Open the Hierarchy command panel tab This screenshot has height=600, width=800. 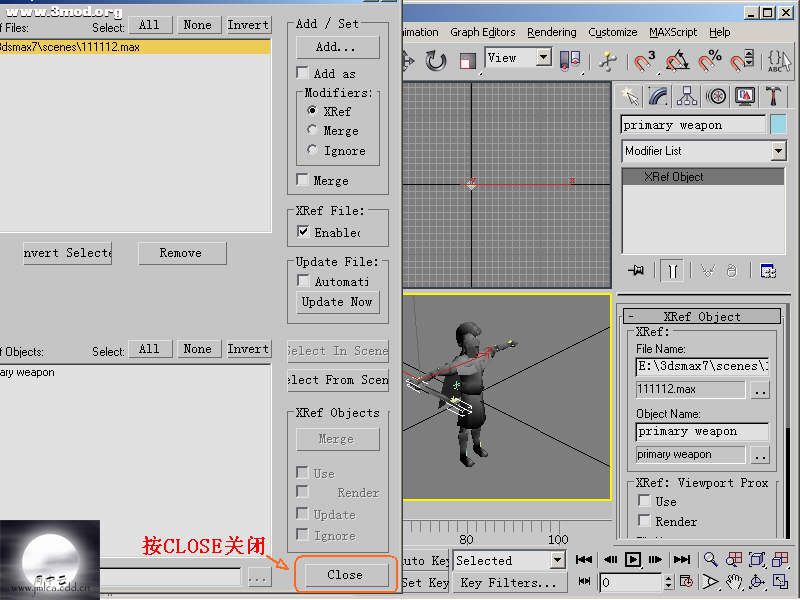tap(687, 96)
